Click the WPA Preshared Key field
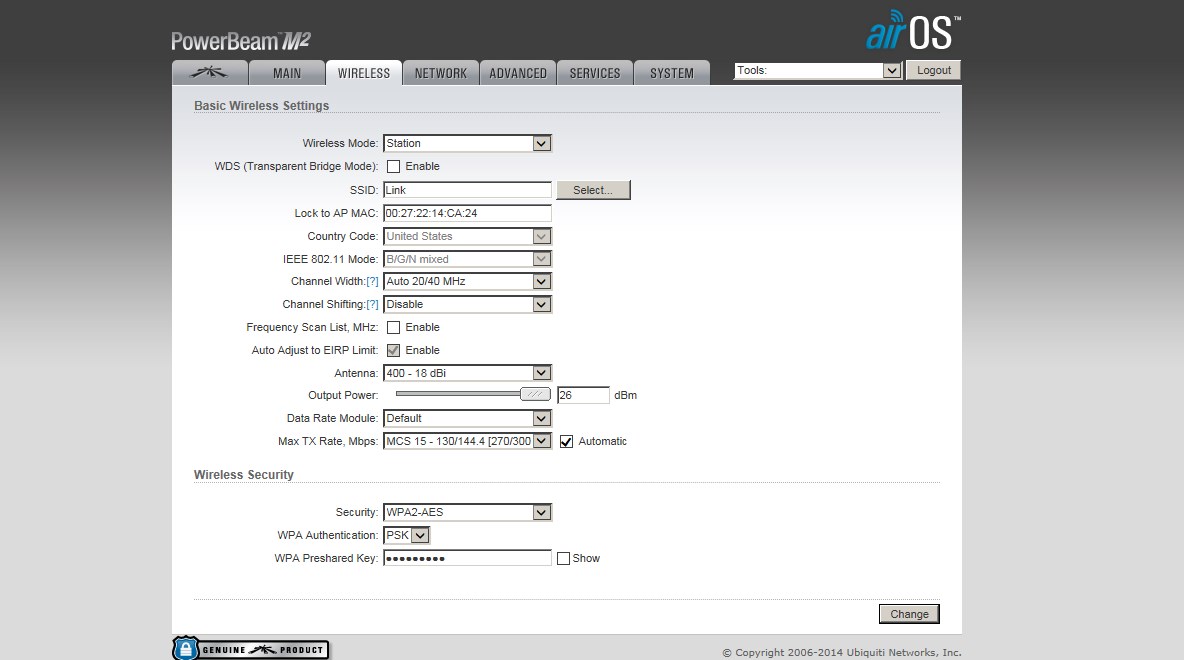The width and height of the screenshot is (1184, 660). pos(467,558)
